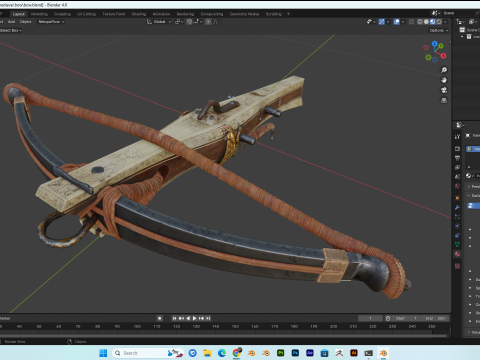The image size is (480, 360).
Task: Toggle proportional editing
Action: click(208, 22)
